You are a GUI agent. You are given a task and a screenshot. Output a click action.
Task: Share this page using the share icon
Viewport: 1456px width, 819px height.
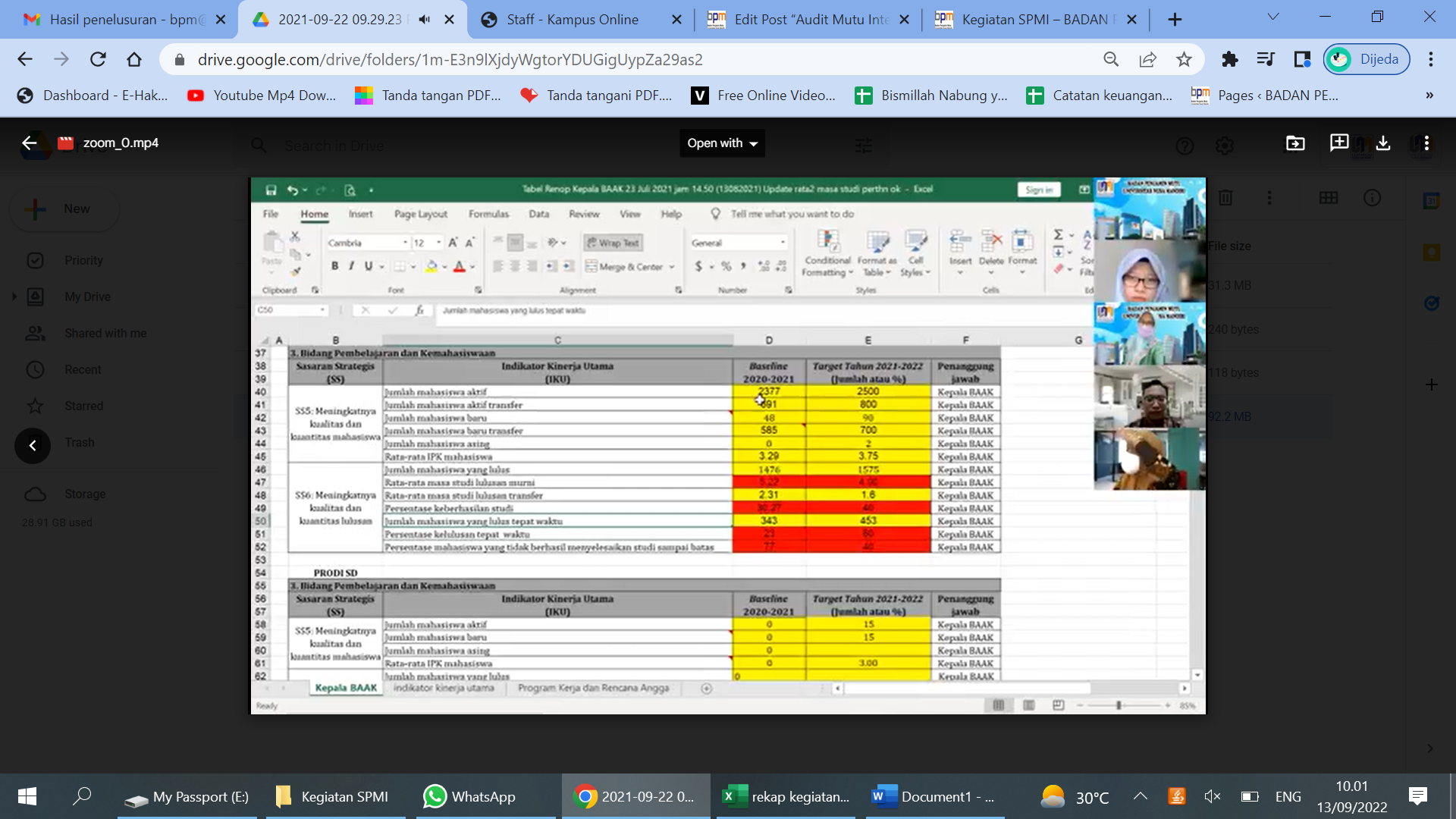1147,59
